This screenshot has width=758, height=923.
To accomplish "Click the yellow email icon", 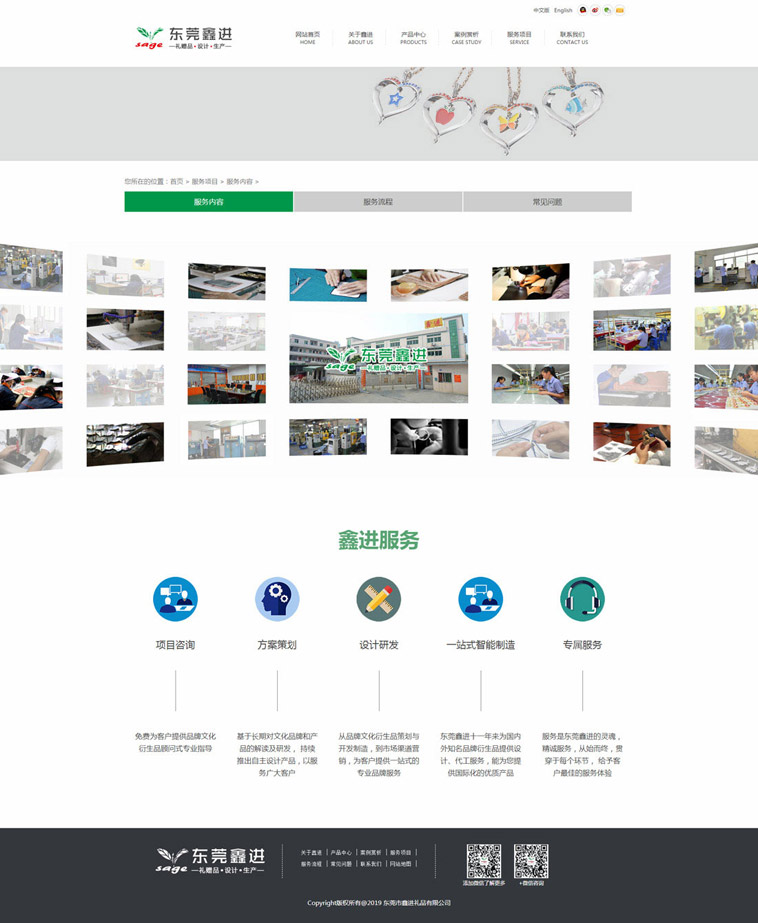I will (x=620, y=10).
